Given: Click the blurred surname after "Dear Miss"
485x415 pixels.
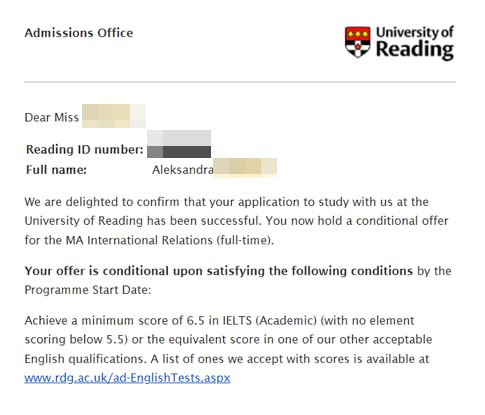Looking at the screenshot, I should coord(114,116).
